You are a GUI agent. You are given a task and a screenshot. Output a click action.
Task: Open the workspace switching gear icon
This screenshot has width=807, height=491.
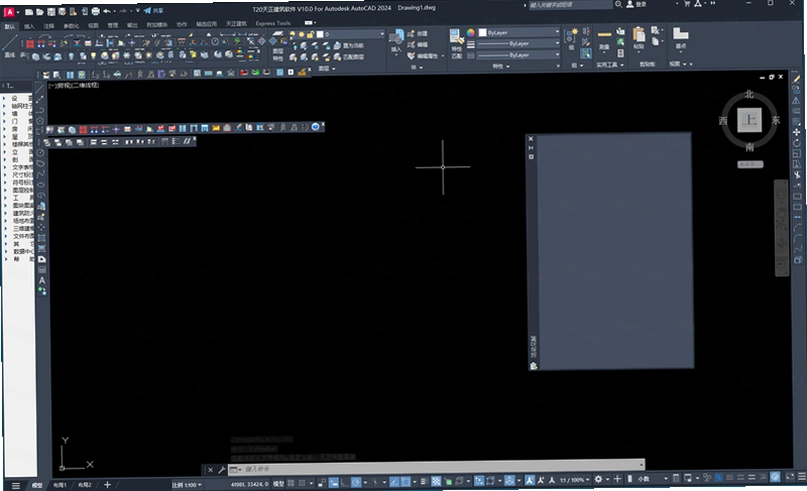coord(598,479)
